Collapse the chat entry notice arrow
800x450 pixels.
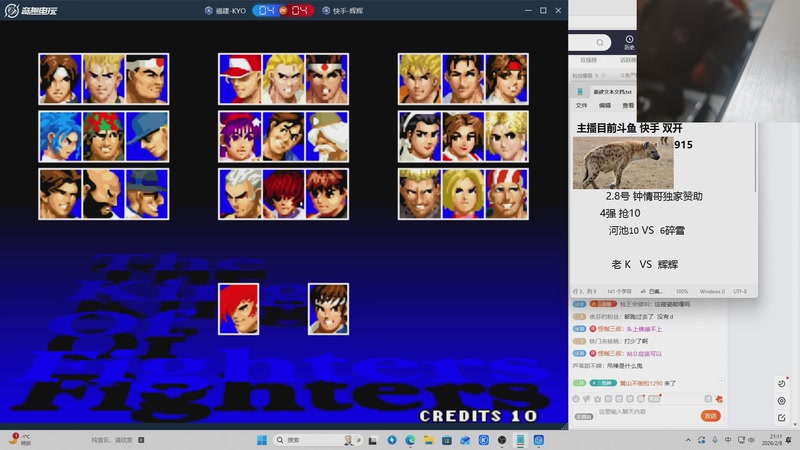(x=721, y=381)
